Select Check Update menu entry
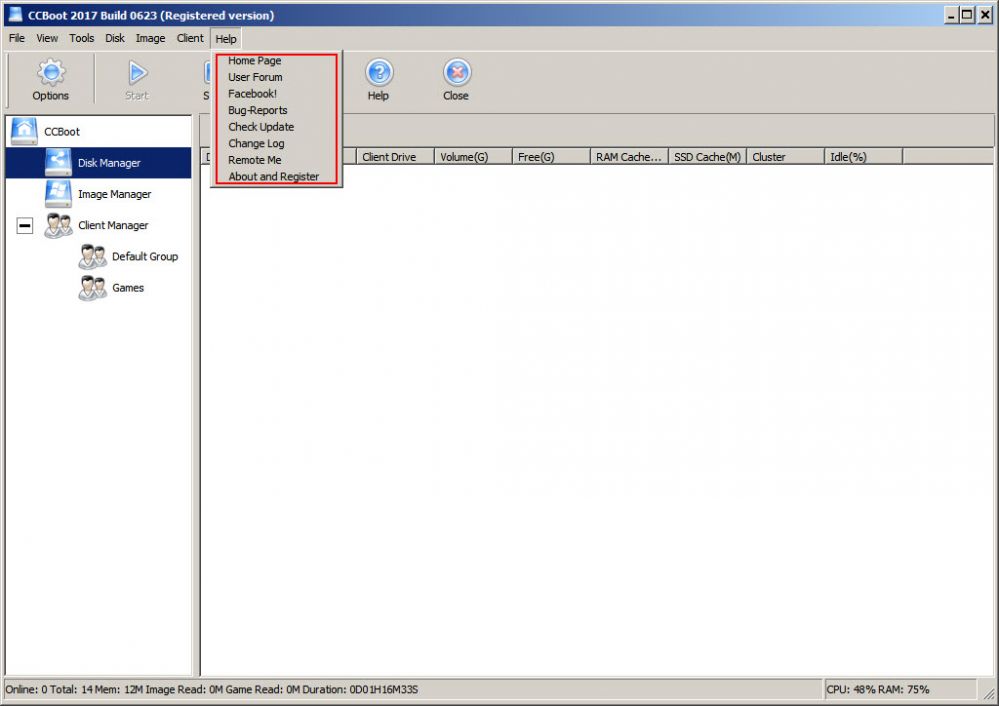Screen dimensions: 999x706 261,127
